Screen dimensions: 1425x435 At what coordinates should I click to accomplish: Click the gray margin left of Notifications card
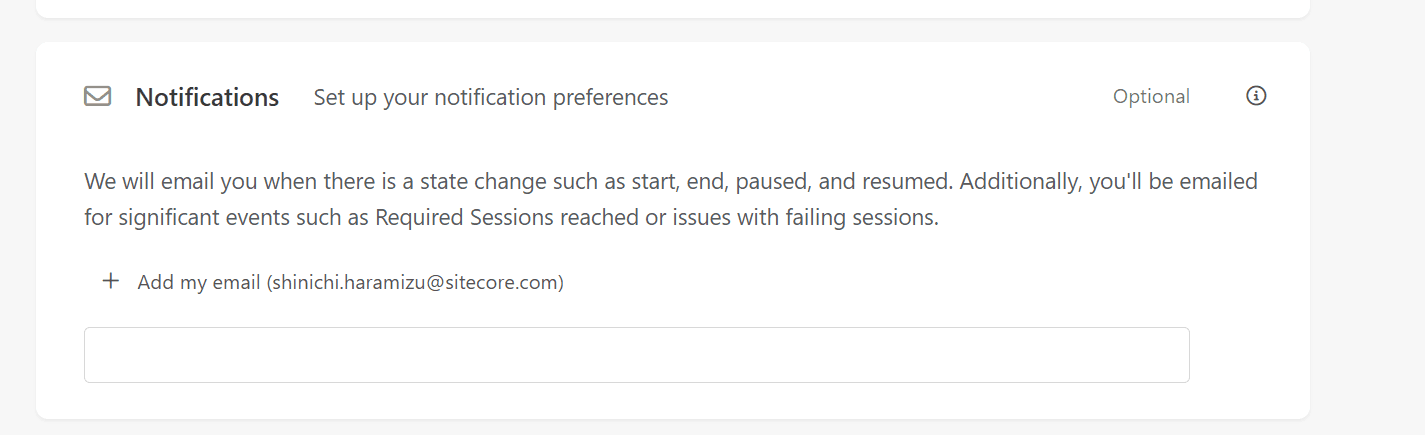(17, 230)
